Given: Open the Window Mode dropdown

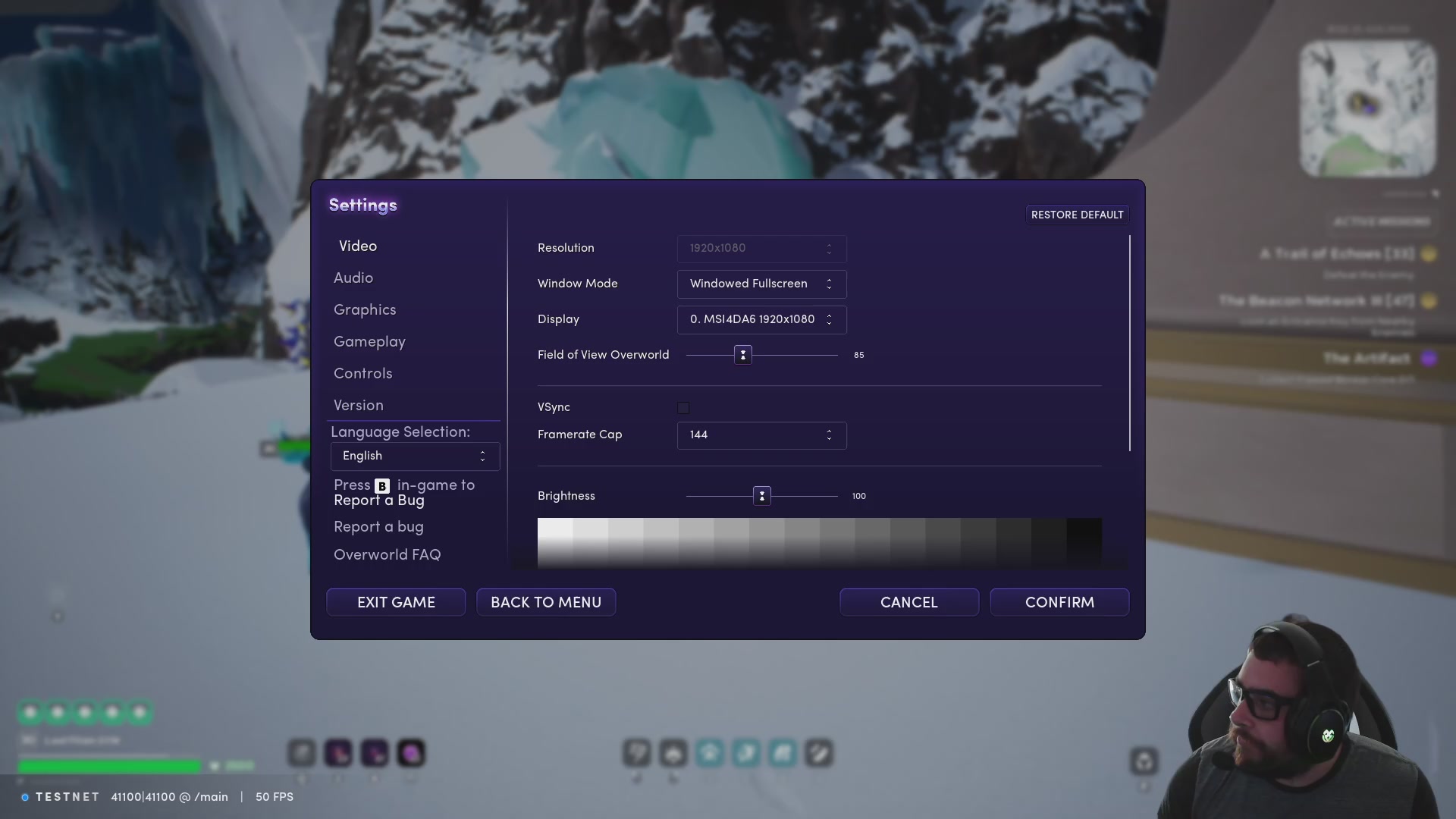Looking at the screenshot, I should coord(761,284).
